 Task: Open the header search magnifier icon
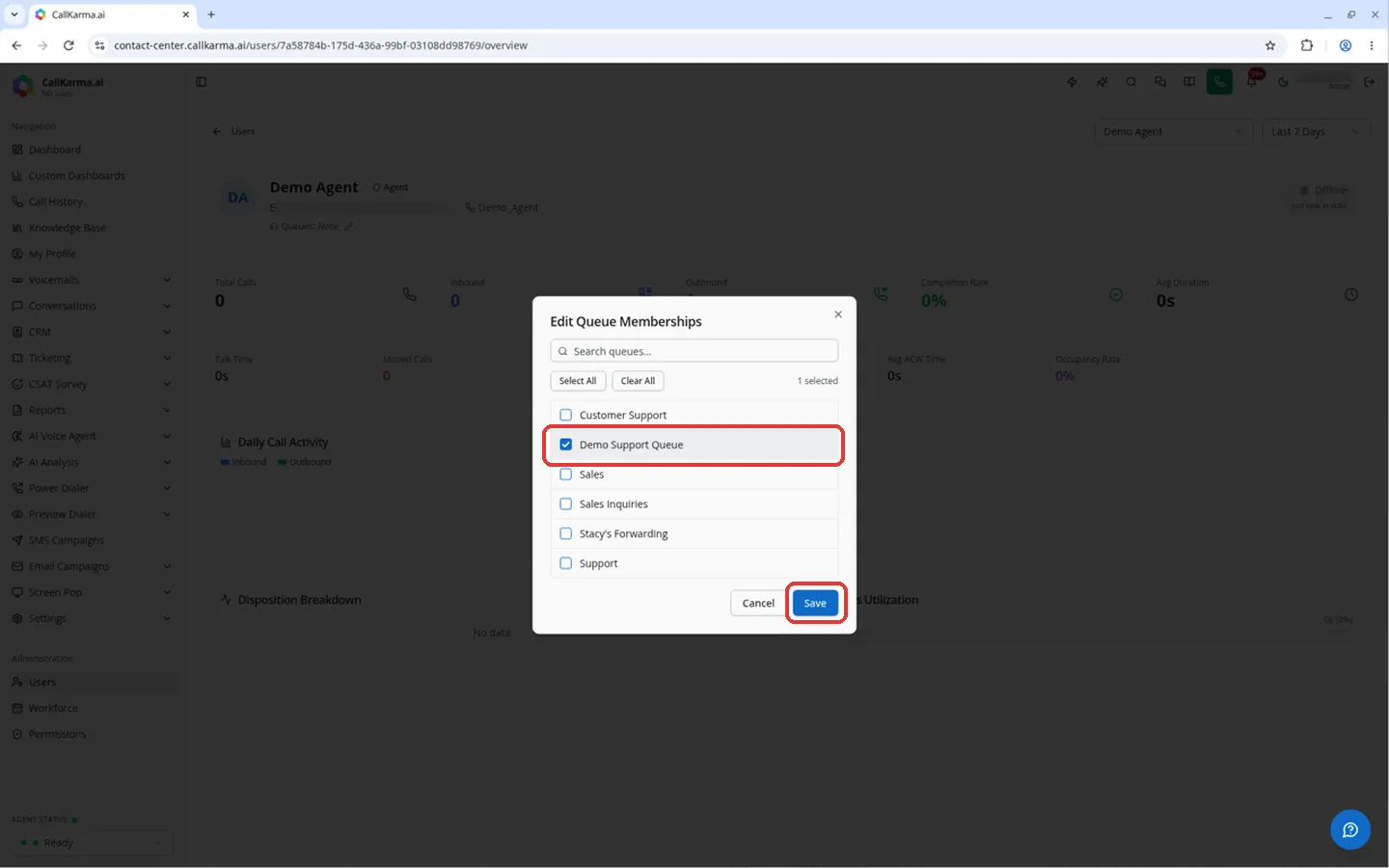tap(1130, 82)
